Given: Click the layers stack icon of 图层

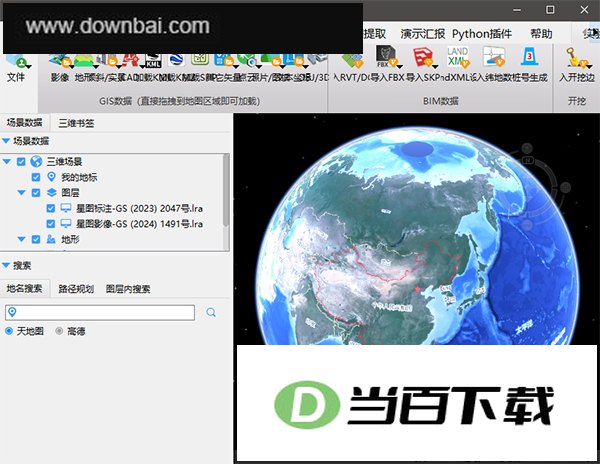Looking at the screenshot, I should (51, 192).
